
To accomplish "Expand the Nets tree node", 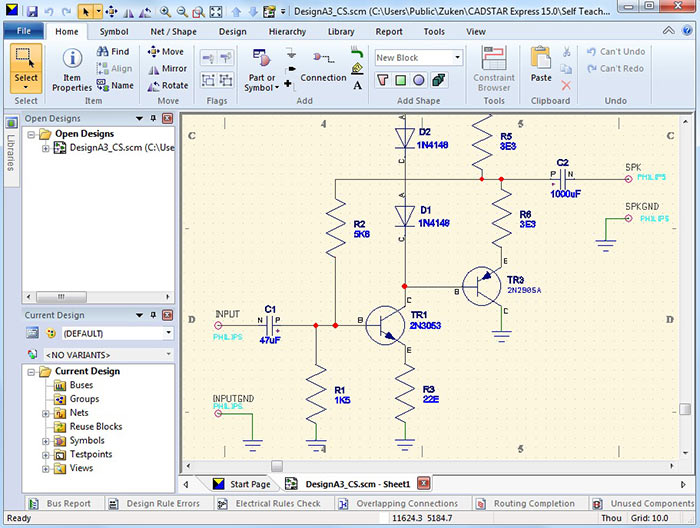I will [x=46, y=413].
